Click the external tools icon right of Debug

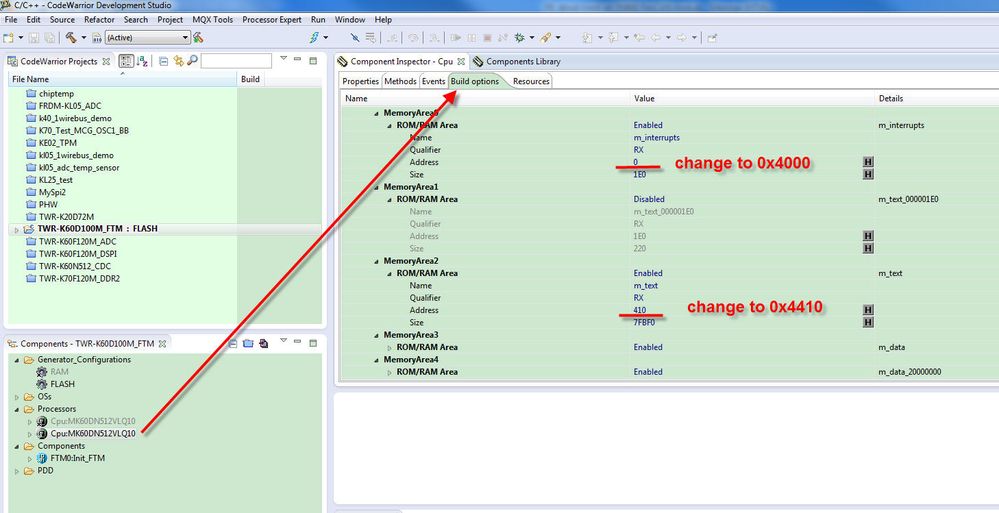point(545,38)
